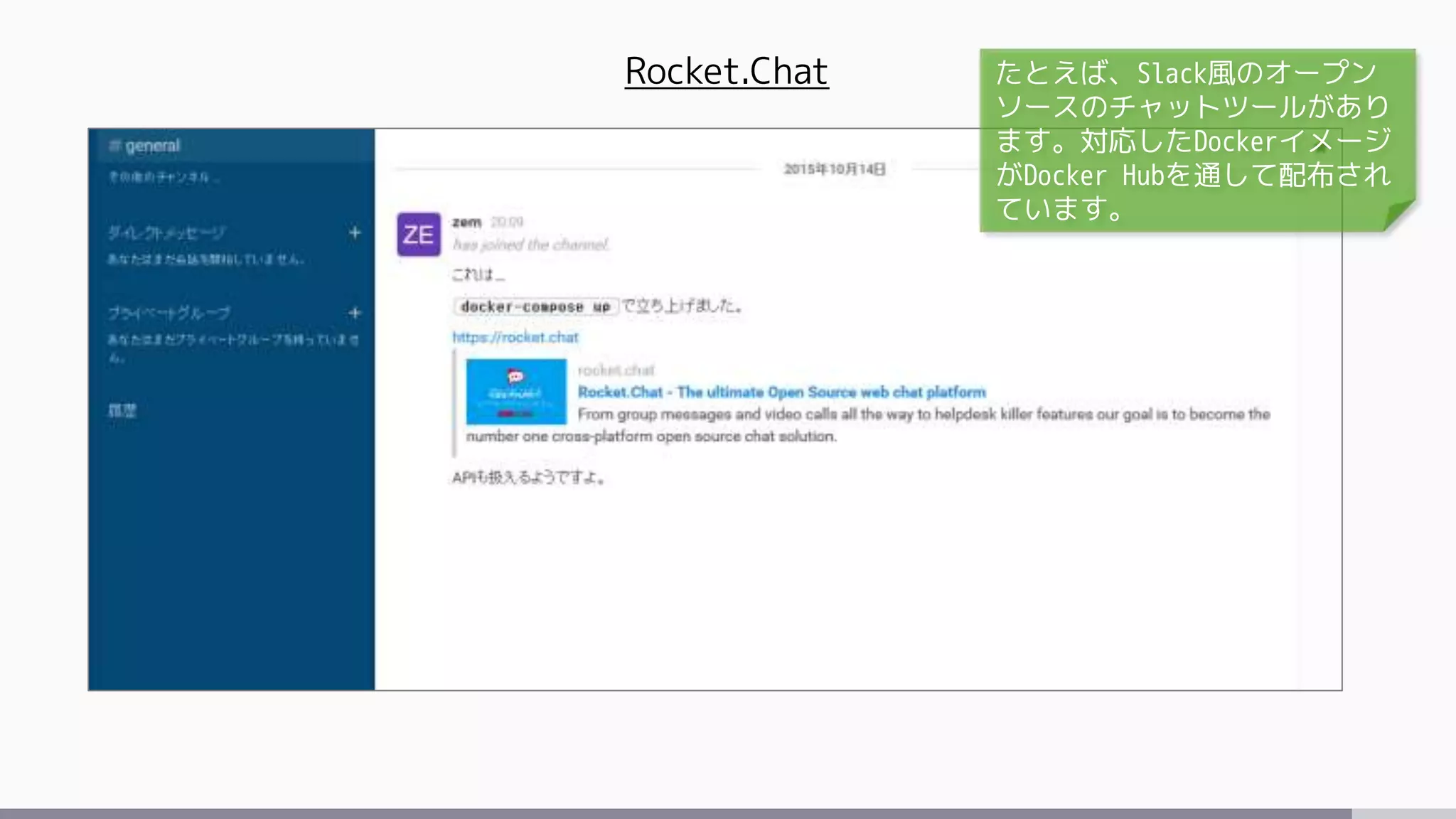The height and width of the screenshot is (819, 1456).
Task: Click the plus icon next to ダイレクトメッセージ
Action: 355,233
